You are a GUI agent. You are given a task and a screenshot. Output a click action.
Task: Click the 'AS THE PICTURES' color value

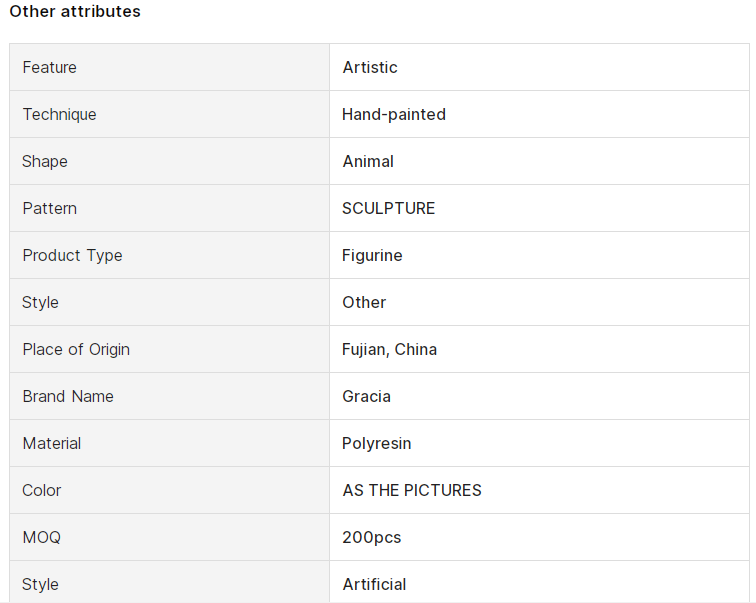click(x=412, y=490)
